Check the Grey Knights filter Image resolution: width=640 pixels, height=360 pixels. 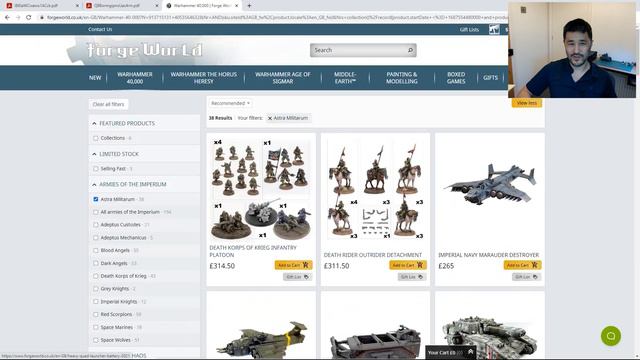tap(96, 289)
